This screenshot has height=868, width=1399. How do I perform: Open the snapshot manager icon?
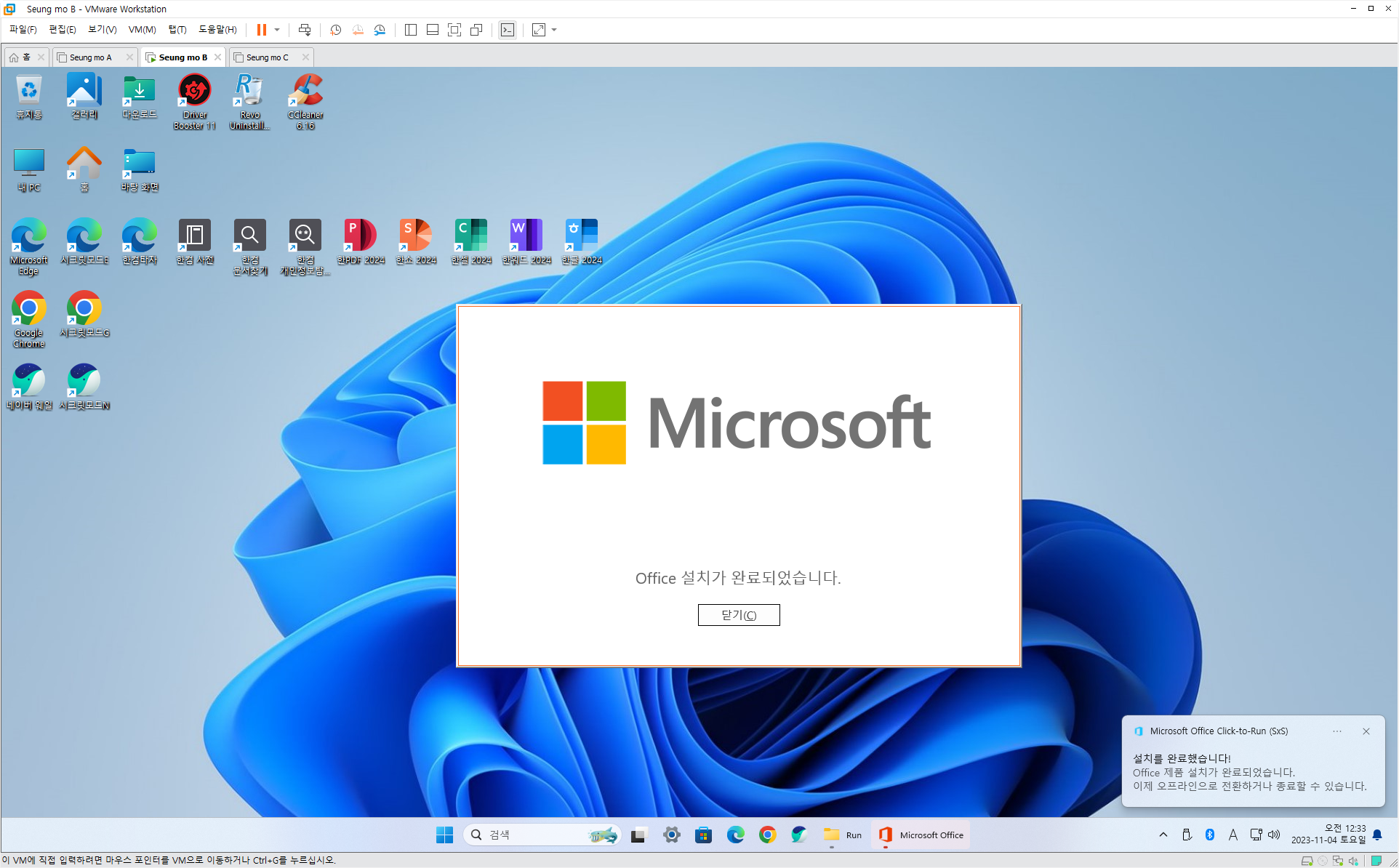(x=380, y=30)
